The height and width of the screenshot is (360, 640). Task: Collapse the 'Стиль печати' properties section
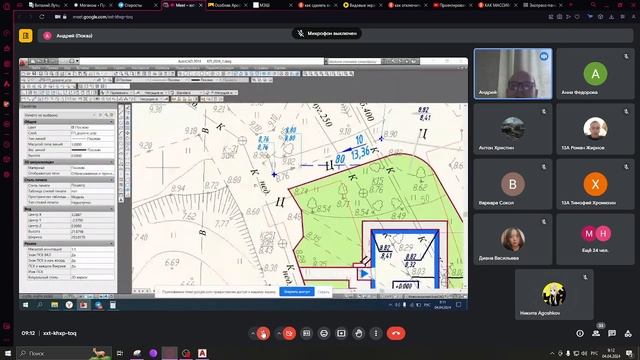[x=111, y=180]
